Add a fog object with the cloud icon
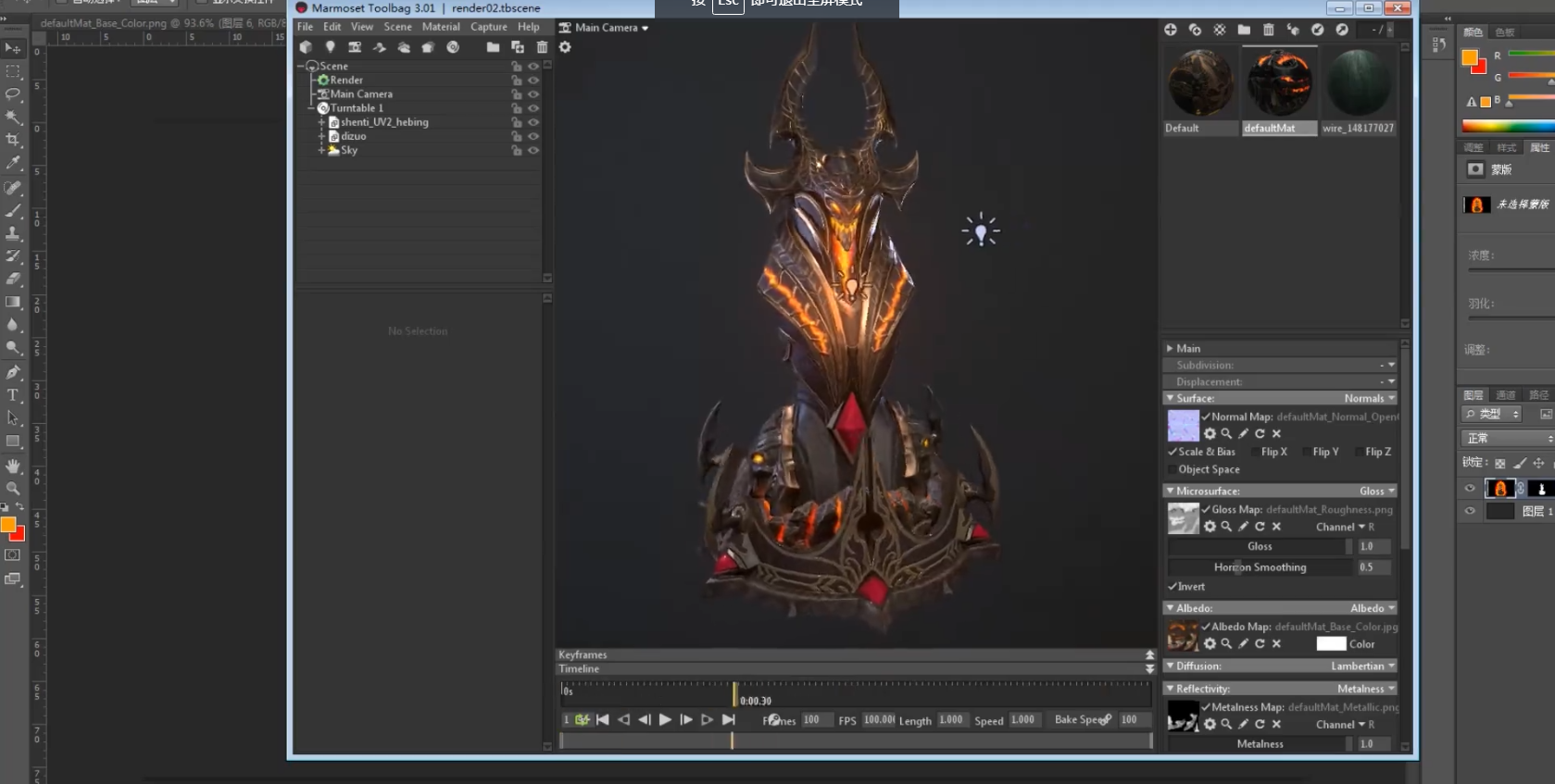Screen dimensions: 1555x784 click(x=404, y=47)
